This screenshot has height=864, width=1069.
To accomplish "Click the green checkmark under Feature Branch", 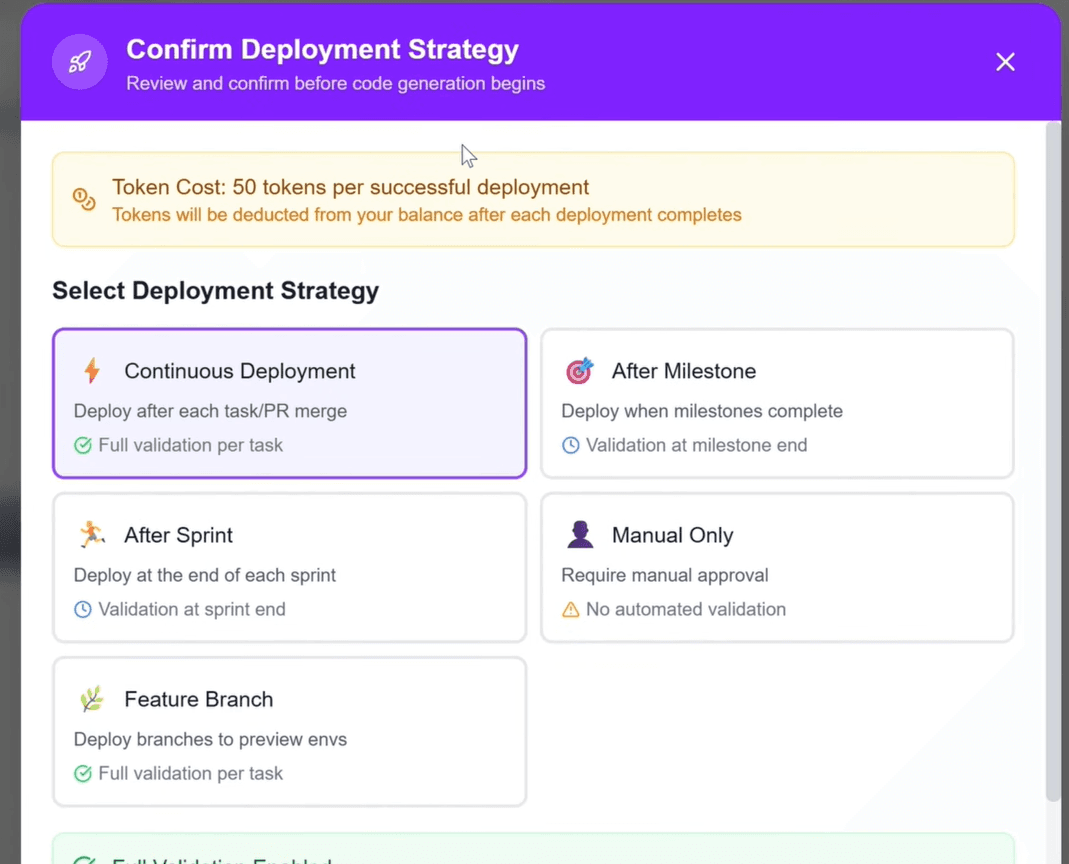I will click(x=82, y=773).
